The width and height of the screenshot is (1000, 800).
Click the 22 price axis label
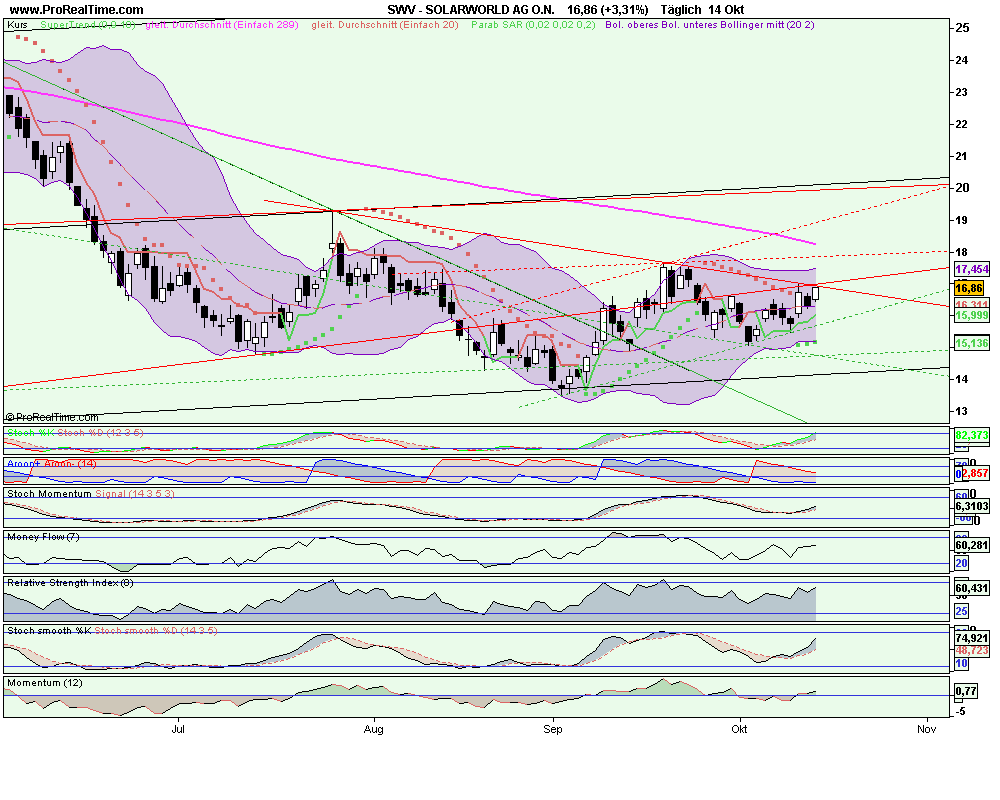click(x=961, y=124)
